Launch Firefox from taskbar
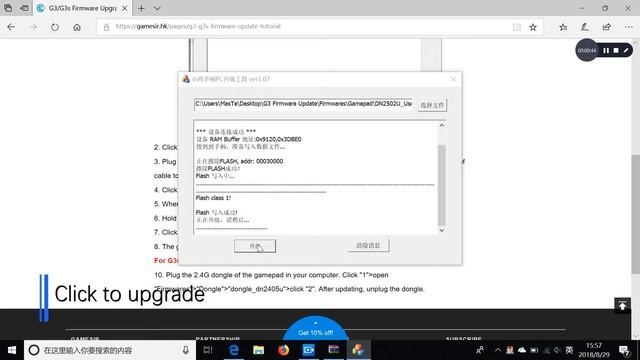This screenshot has width=640, height=360. (283, 350)
